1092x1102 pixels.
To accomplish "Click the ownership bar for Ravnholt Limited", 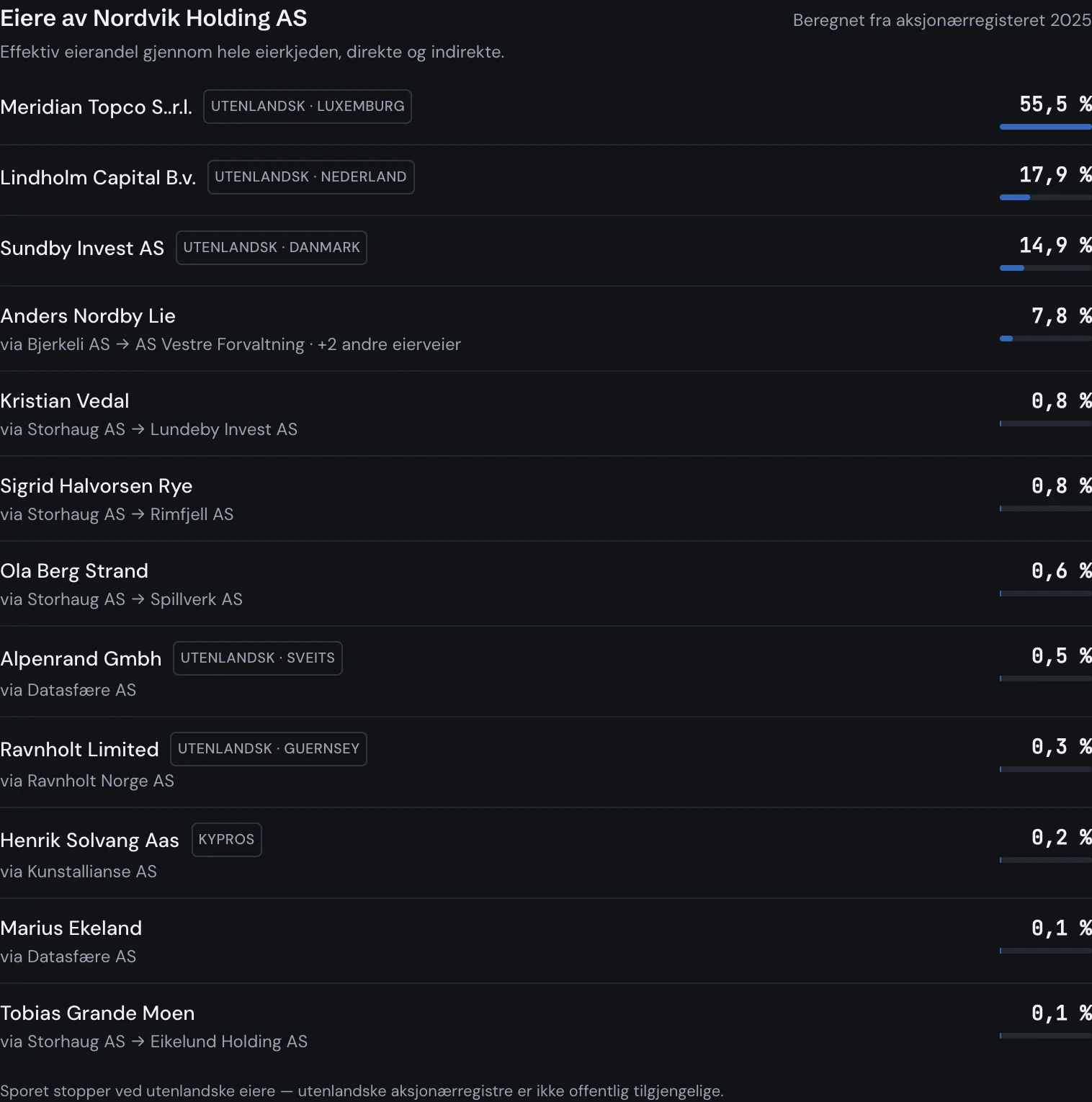I will click(1046, 769).
